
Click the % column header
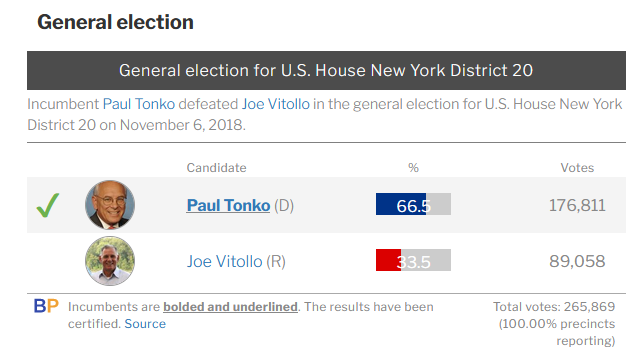[x=414, y=168]
